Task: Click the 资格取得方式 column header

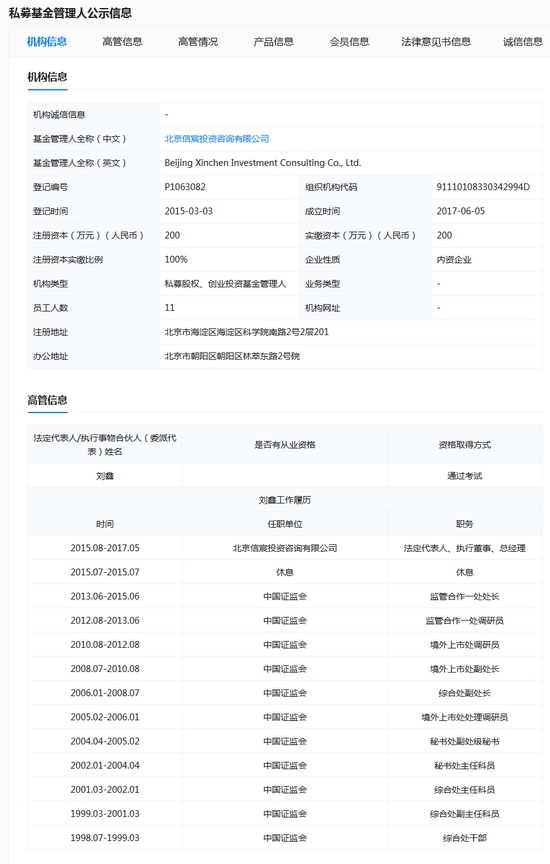Action: [465, 445]
